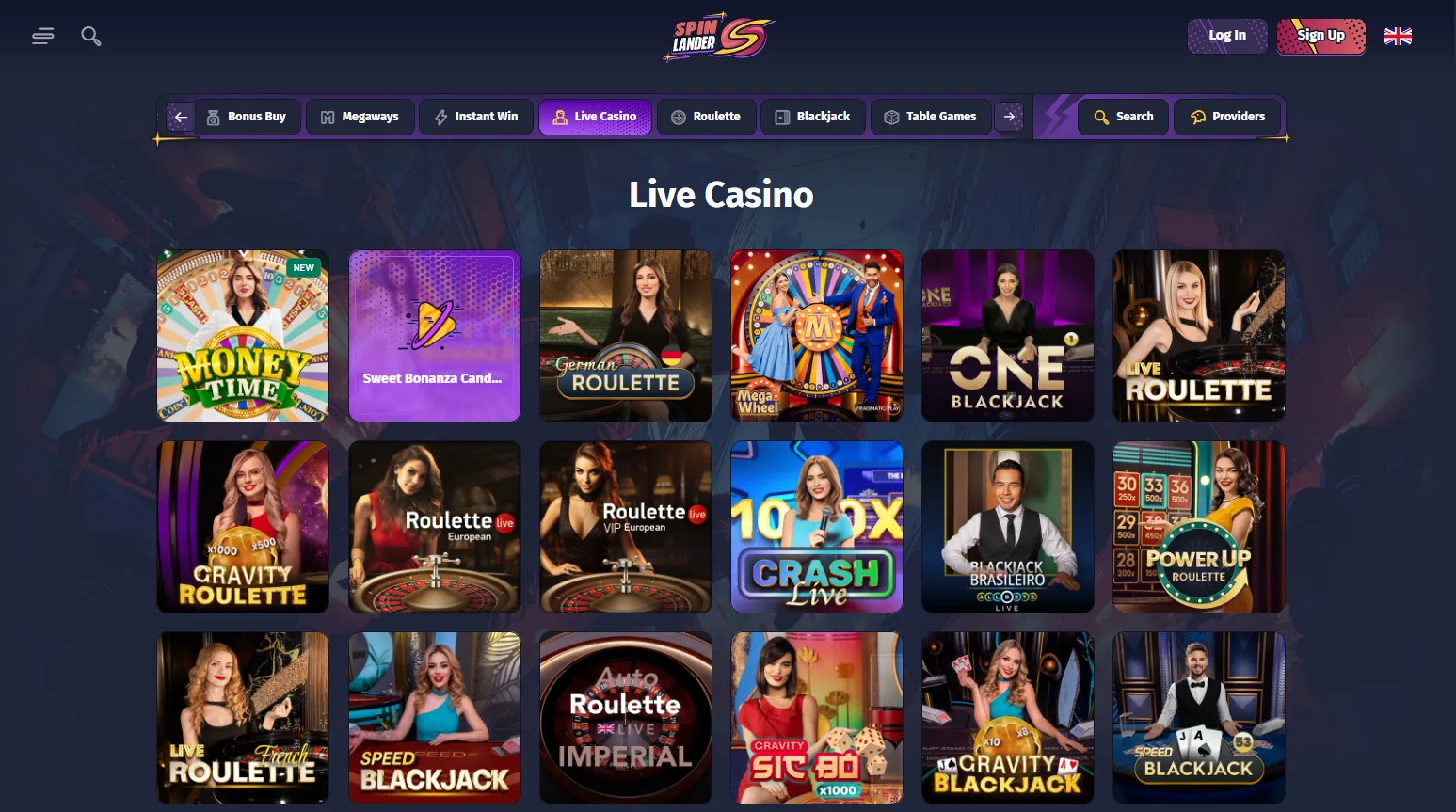Click the Sign Up button
This screenshot has height=812, width=1456.
(x=1321, y=36)
